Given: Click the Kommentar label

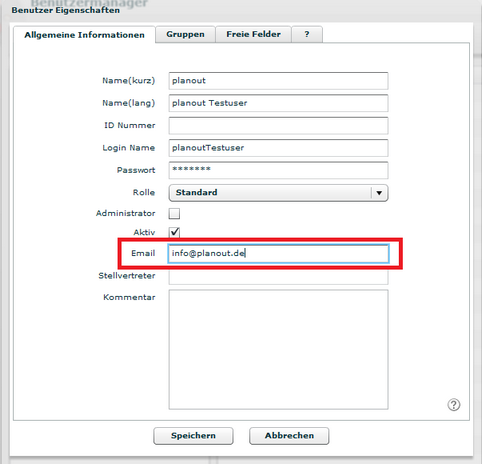Looking at the screenshot, I should (x=129, y=297).
